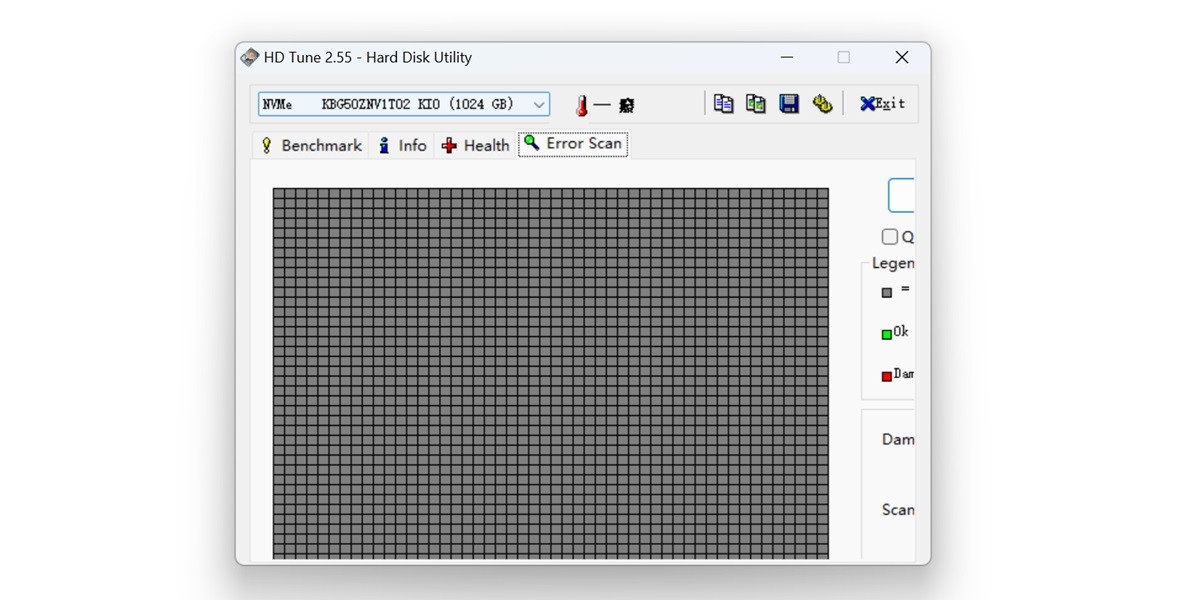1200x600 pixels.
Task: Click the copy screenshot to clipboard icon
Action: pos(756,103)
